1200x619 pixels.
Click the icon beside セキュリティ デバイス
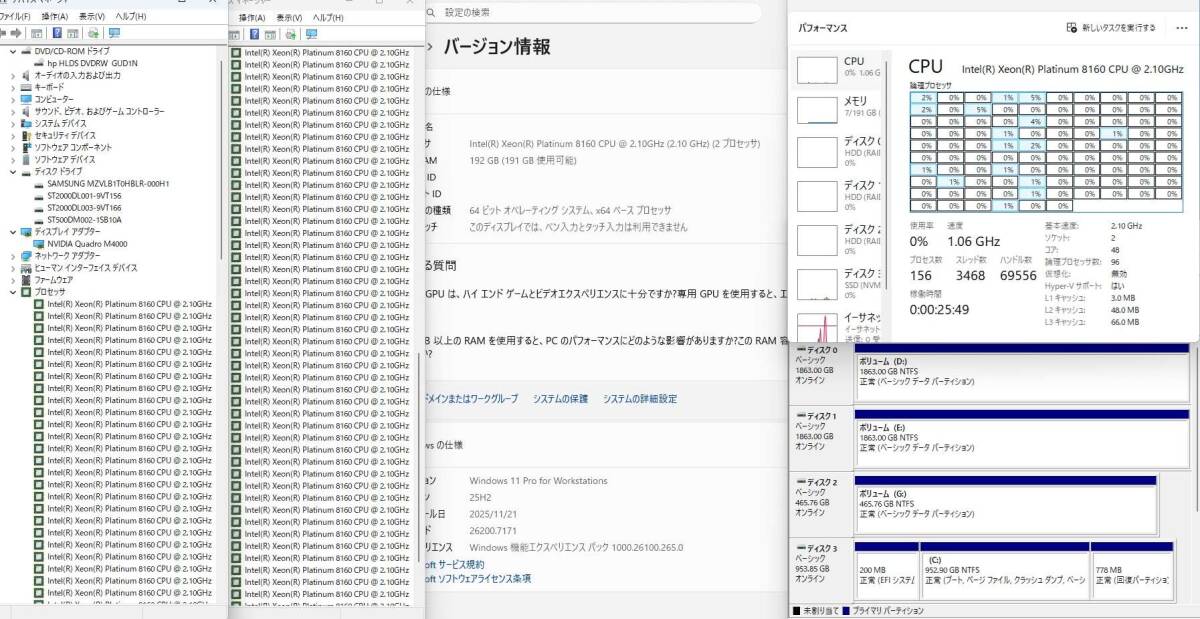(x=26, y=135)
